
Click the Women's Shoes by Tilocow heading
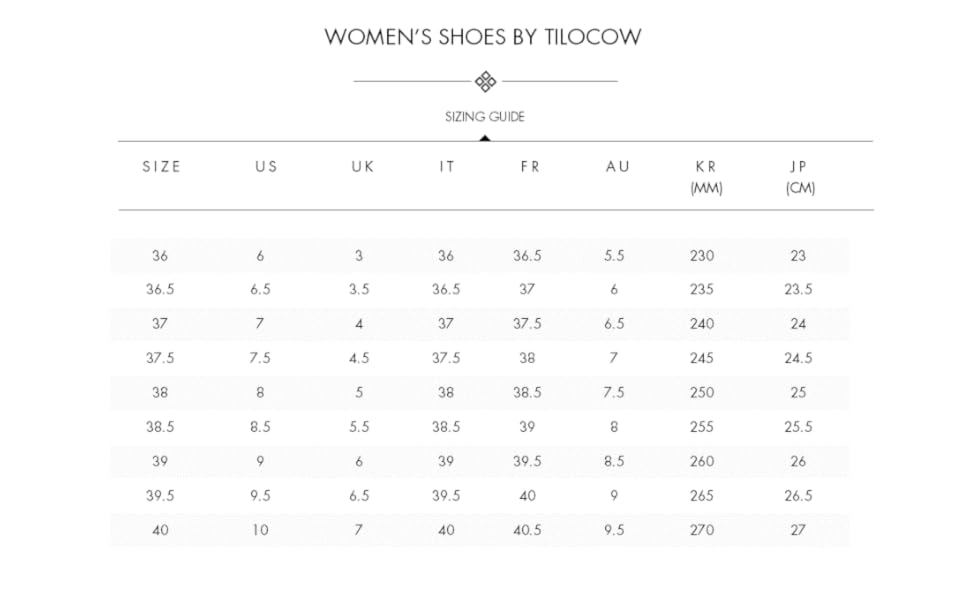(x=483, y=37)
